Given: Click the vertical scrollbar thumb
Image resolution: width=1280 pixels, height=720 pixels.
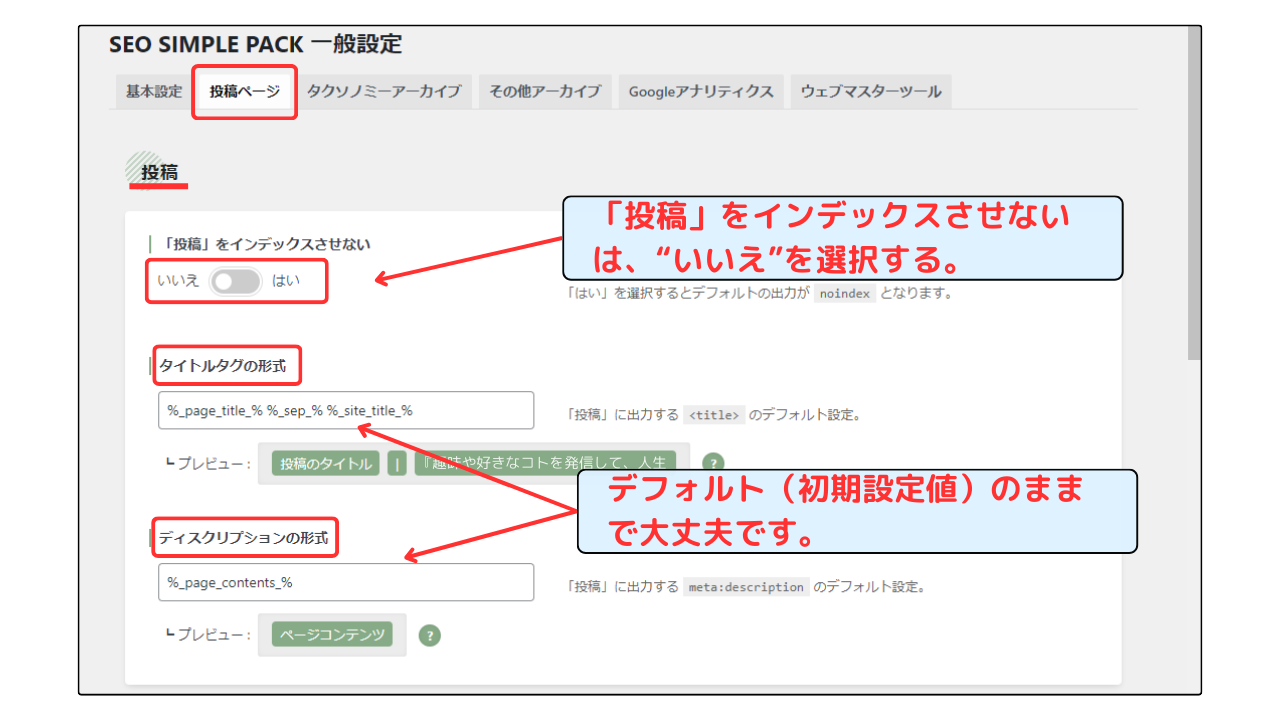Looking at the screenshot, I should [1193, 195].
